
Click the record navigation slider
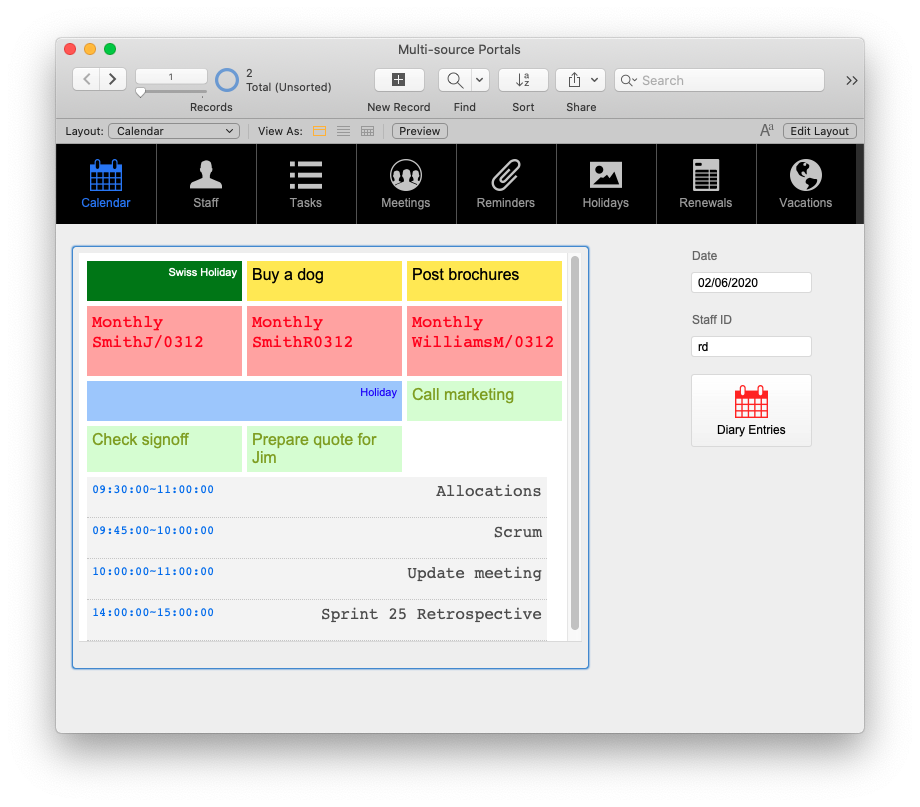coord(141,92)
